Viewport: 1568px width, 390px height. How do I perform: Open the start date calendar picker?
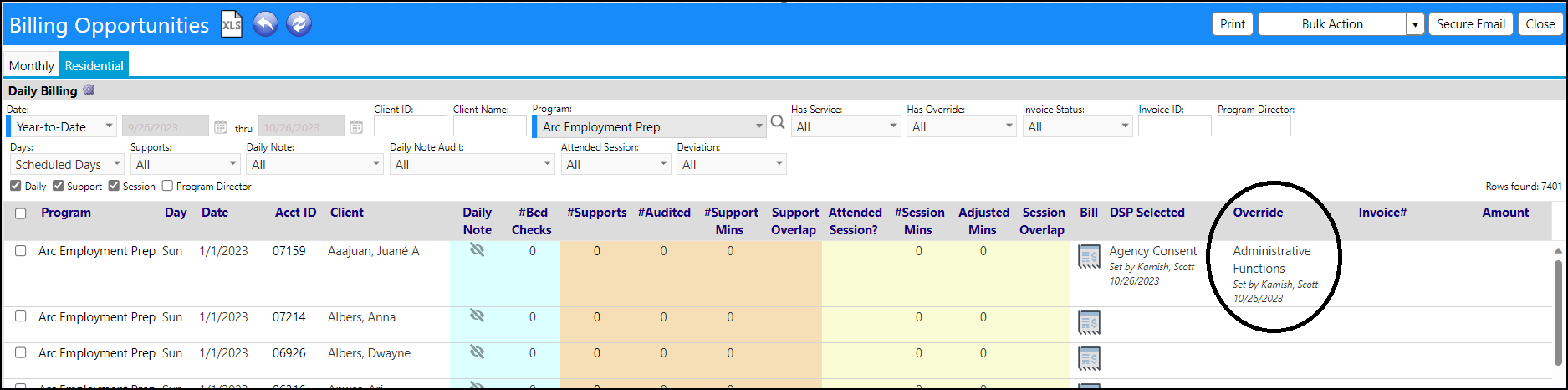point(221,127)
